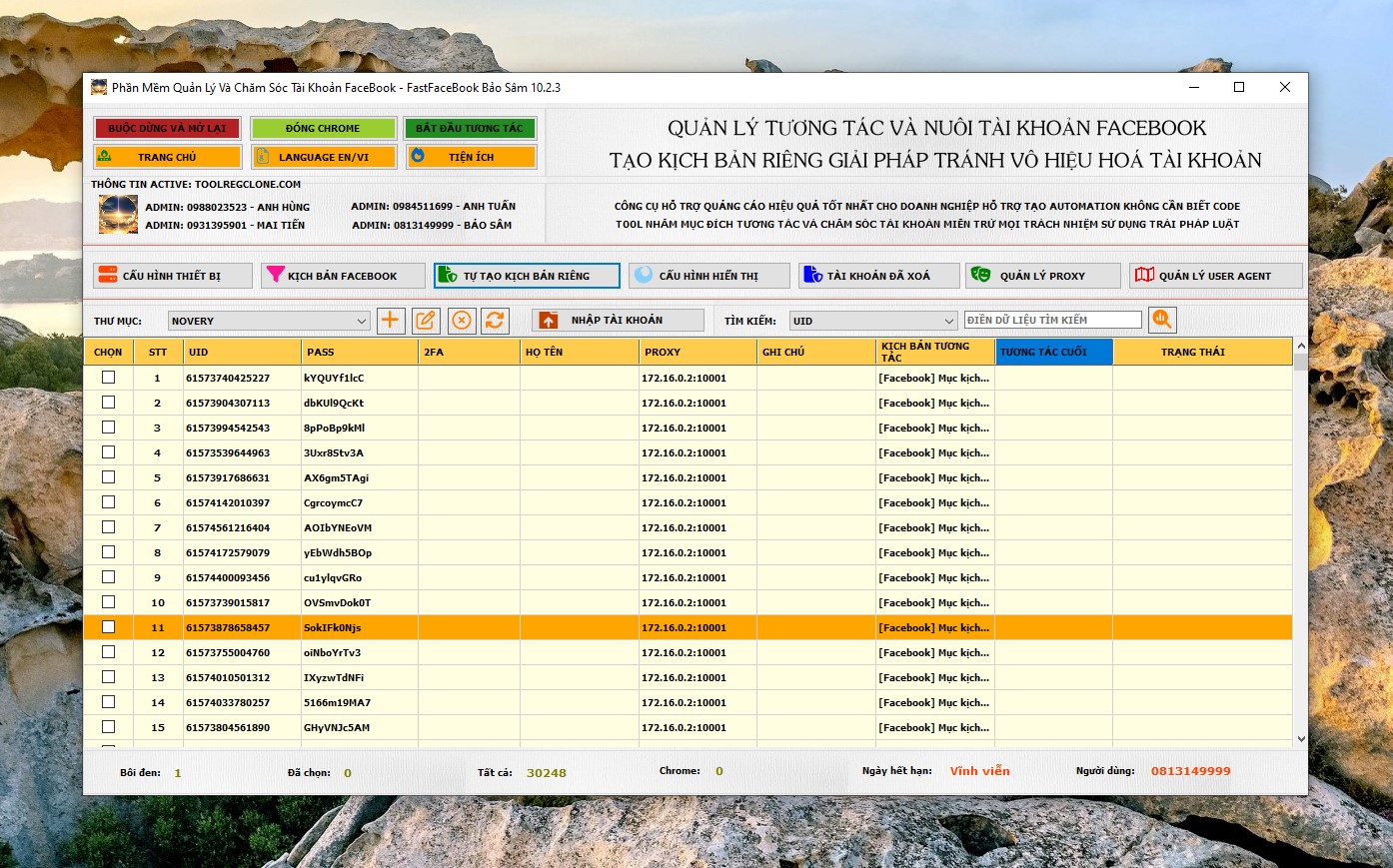Click the 2FA column header

(469, 352)
